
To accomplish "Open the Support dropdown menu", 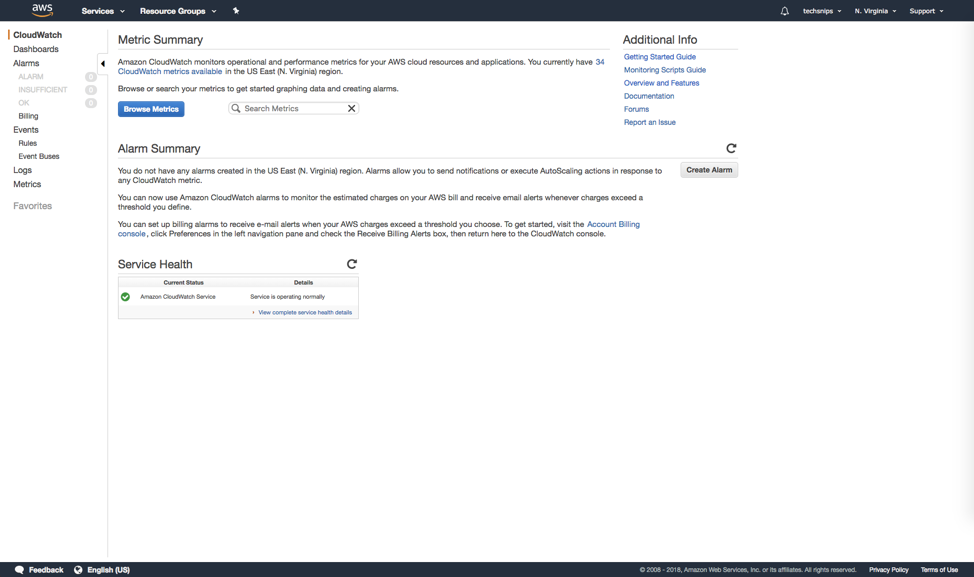I will pos(926,11).
